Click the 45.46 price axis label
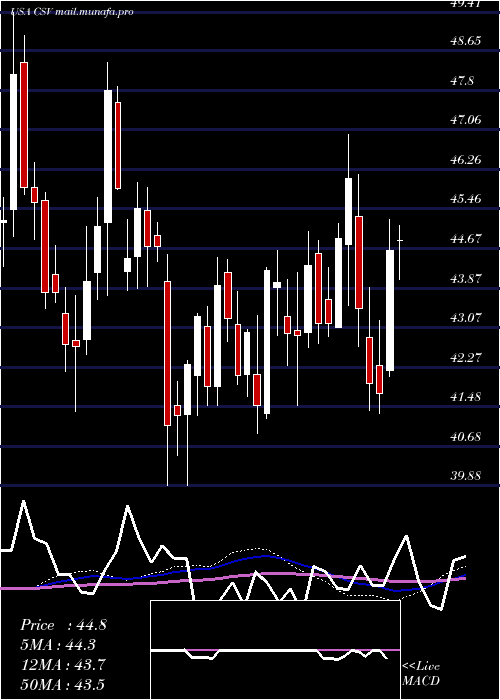Screen dimensions: 500x700 click(466, 199)
